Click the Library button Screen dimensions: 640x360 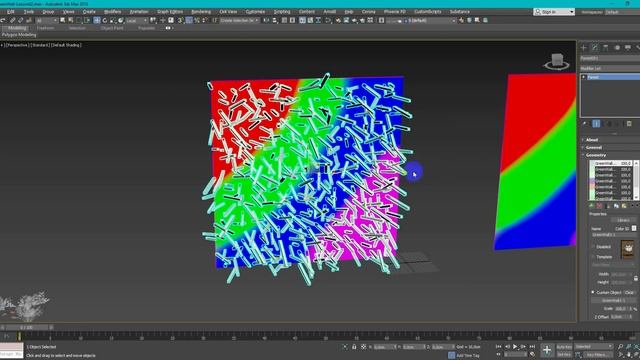pyautogui.click(x=624, y=220)
